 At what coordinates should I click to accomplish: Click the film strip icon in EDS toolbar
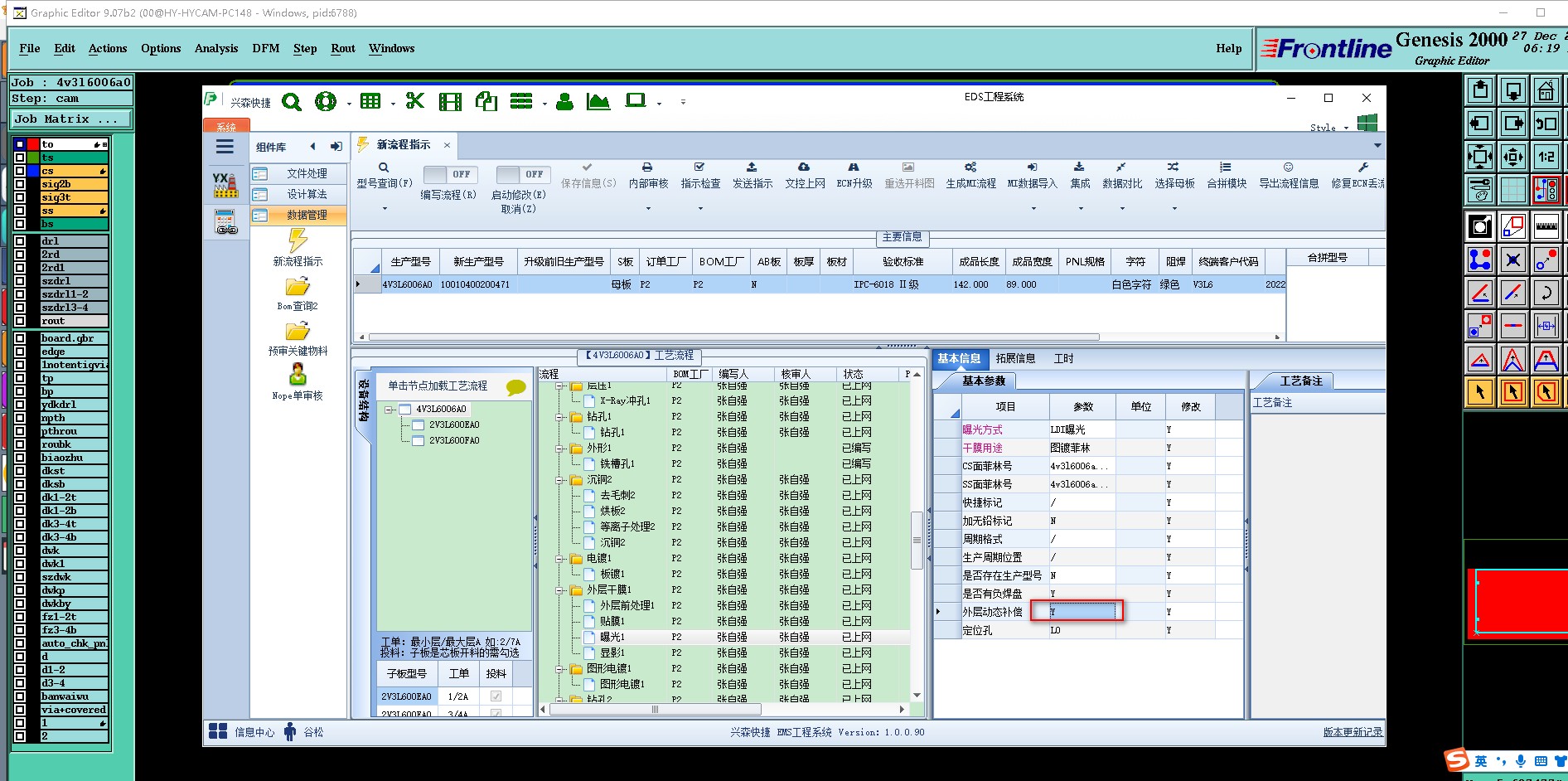pyautogui.click(x=450, y=102)
